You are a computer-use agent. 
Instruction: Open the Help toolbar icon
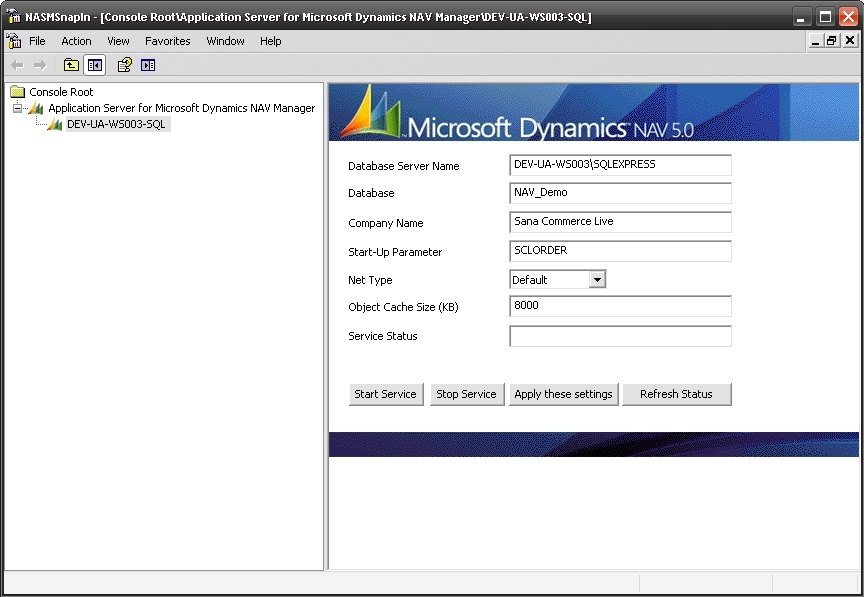pyautogui.click(x=125, y=65)
